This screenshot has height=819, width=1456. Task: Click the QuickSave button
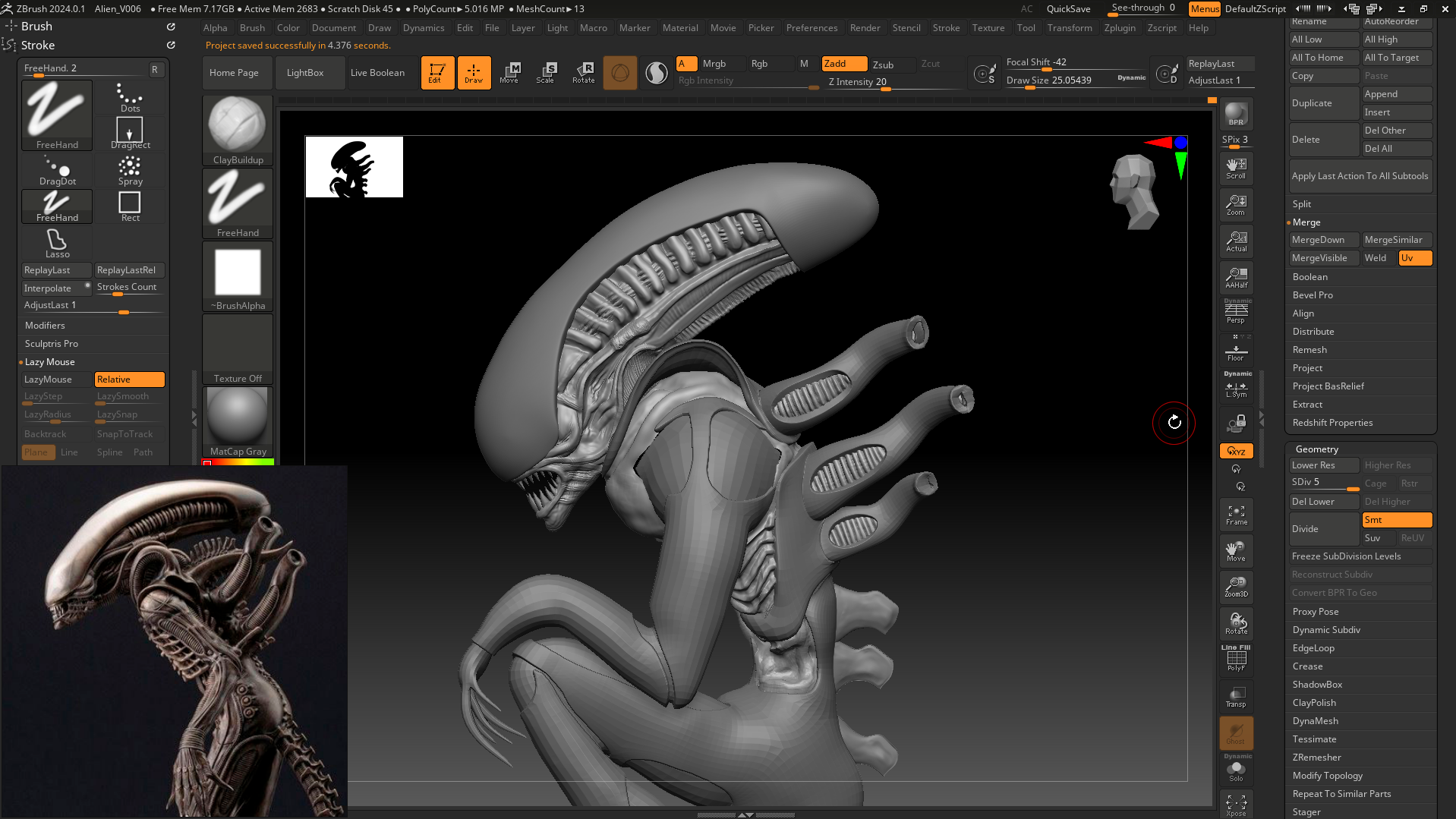pyautogui.click(x=1069, y=9)
